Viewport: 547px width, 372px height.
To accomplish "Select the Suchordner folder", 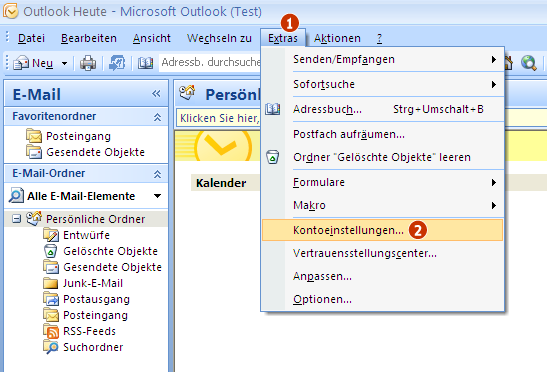I will (93, 347).
